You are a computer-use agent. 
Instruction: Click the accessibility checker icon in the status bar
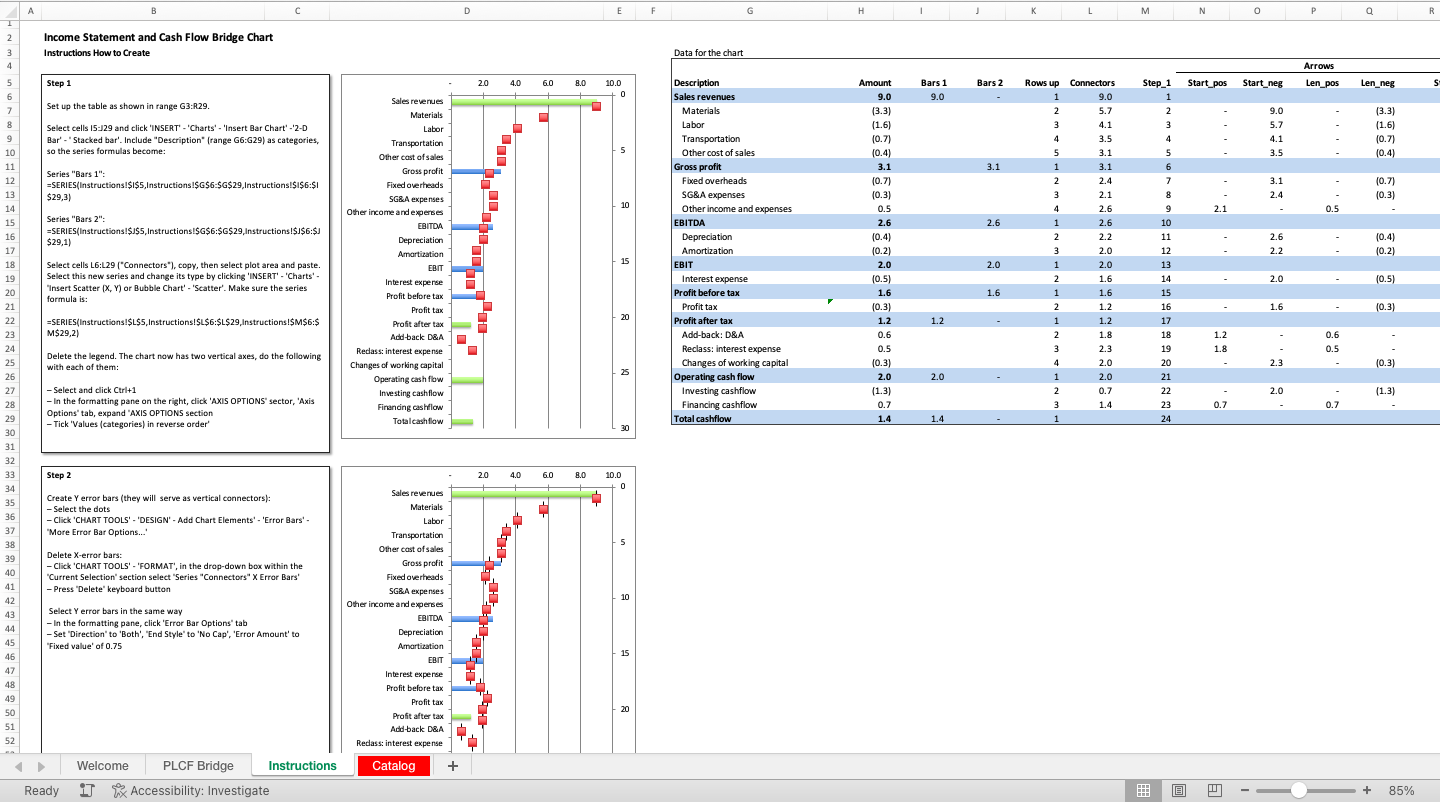119,790
